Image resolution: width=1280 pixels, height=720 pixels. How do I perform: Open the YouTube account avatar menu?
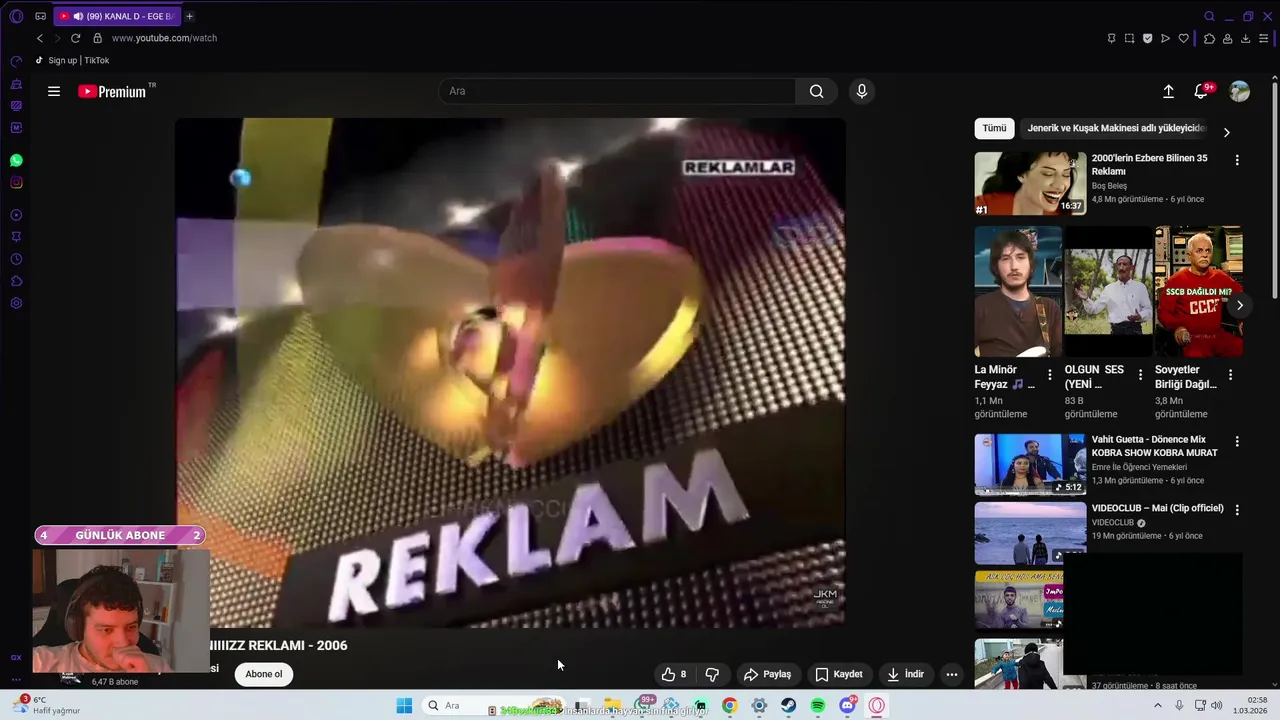(x=1239, y=91)
